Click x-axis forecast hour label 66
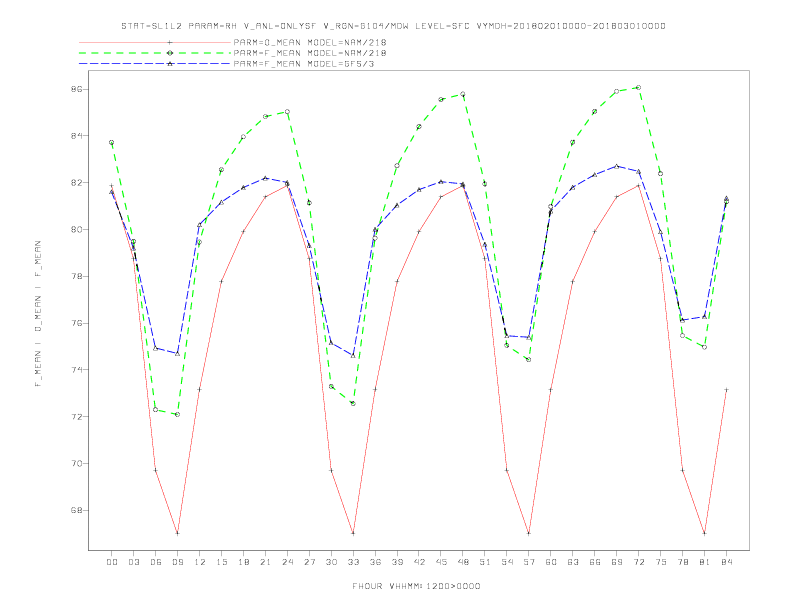This screenshot has width=792, height=612. (x=595, y=562)
